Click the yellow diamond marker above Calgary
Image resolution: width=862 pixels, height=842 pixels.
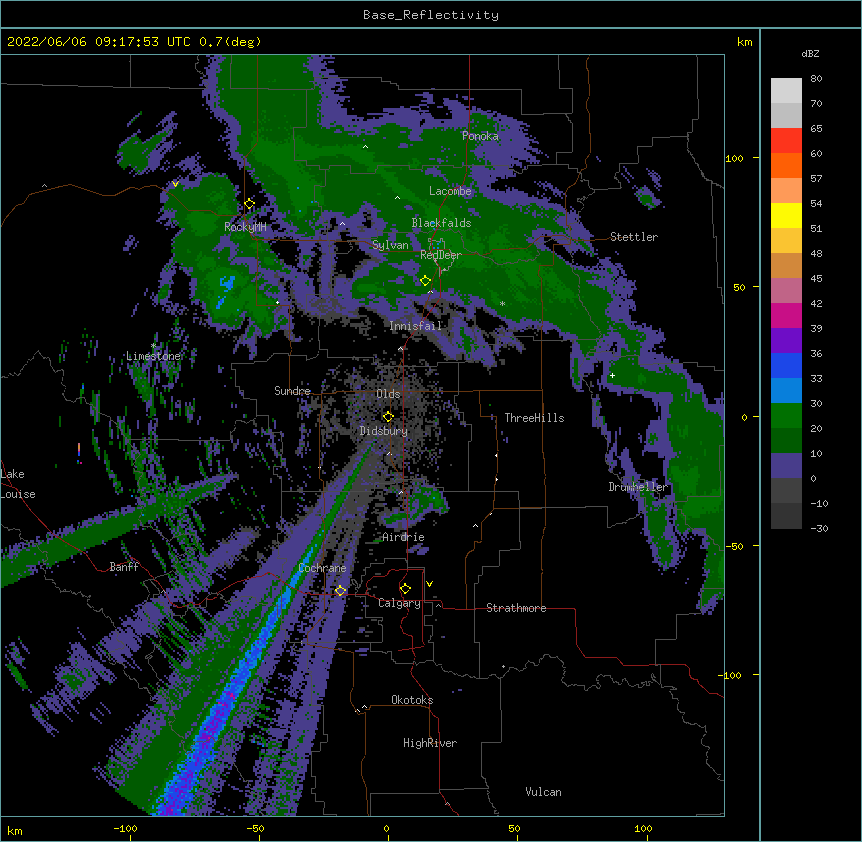(405, 589)
